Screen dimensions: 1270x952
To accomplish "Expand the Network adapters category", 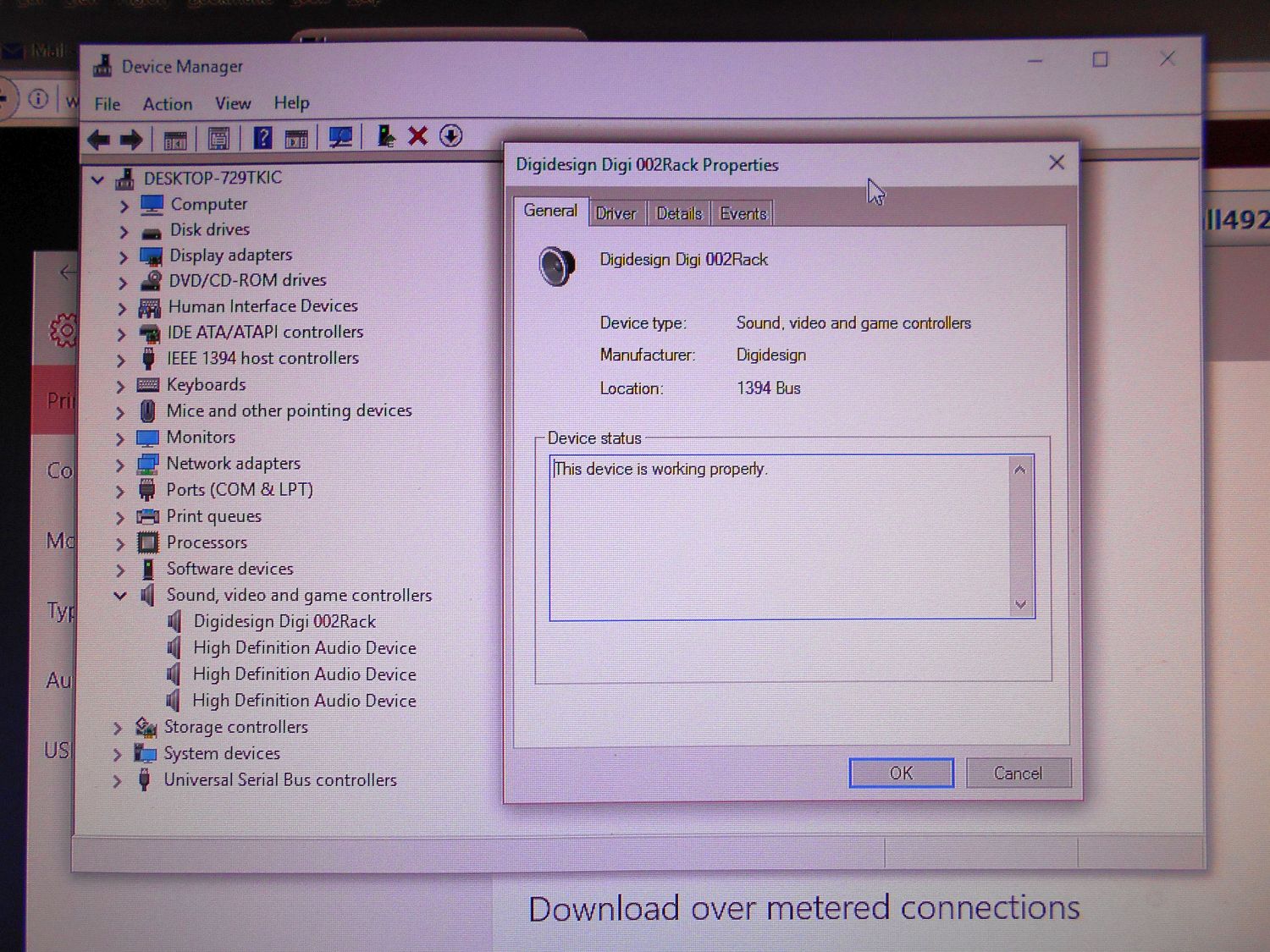I will (x=120, y=465).
